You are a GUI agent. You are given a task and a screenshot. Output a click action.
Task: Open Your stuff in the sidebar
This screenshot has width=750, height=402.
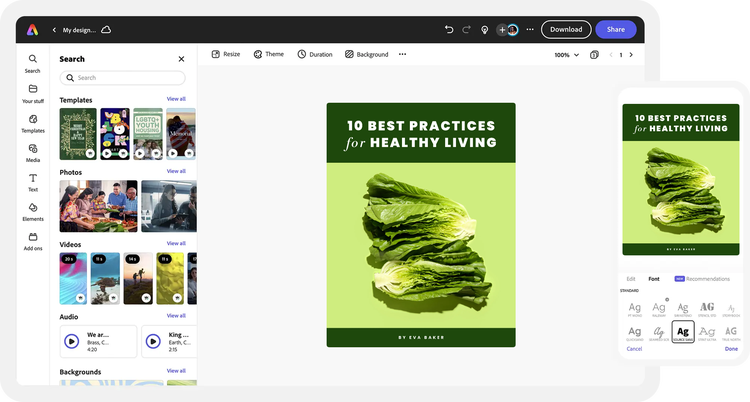pyautogui.click(x=33, y=94)
